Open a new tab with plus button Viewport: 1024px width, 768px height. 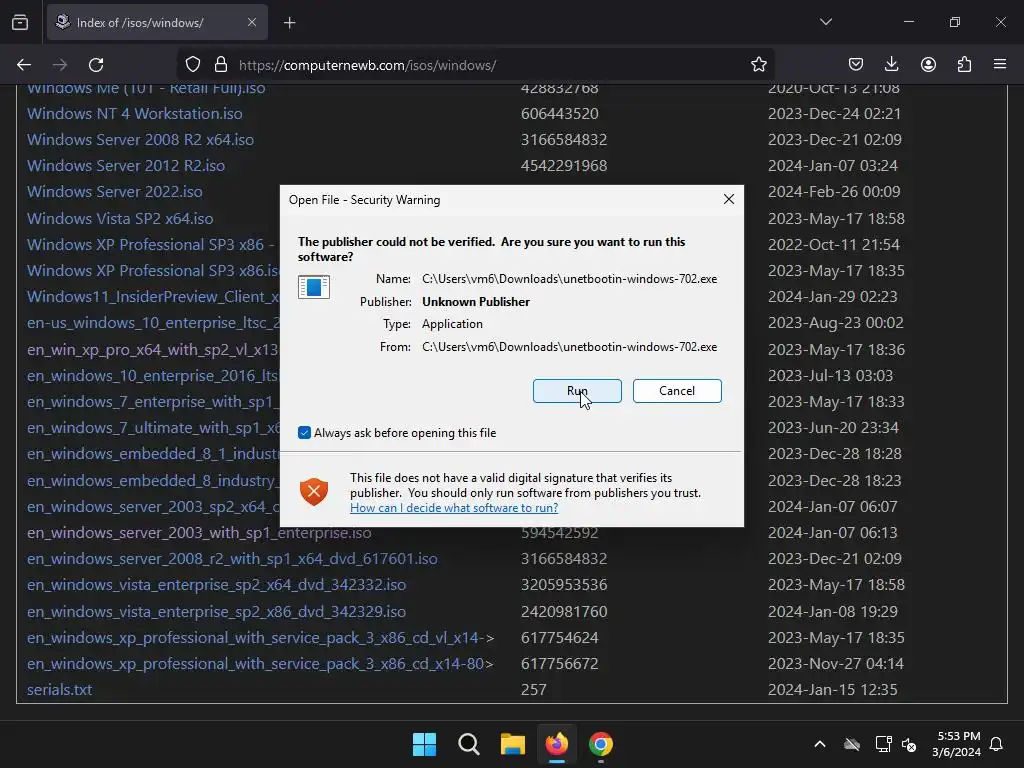289,23
